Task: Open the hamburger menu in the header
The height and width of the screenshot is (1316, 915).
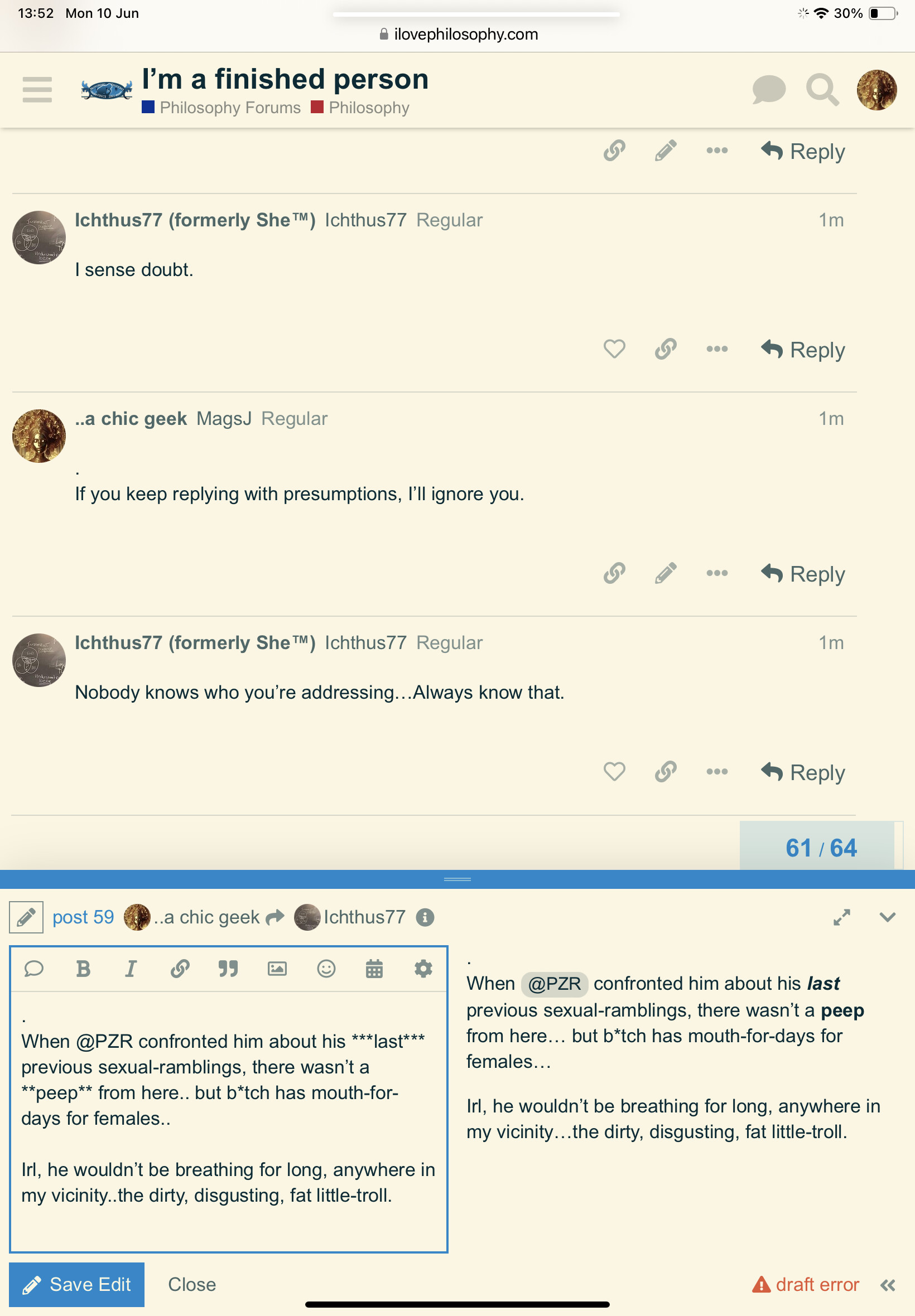Action: 37,89
